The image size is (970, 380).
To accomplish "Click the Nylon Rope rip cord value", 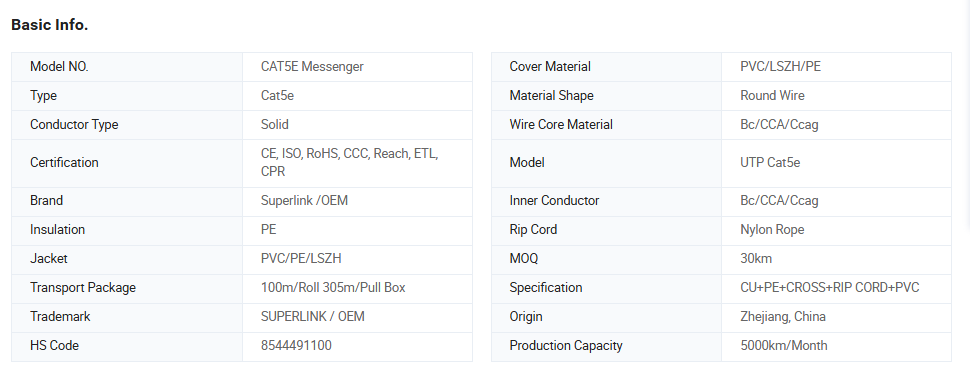I will pyautogui.click(x=772, y=230).
